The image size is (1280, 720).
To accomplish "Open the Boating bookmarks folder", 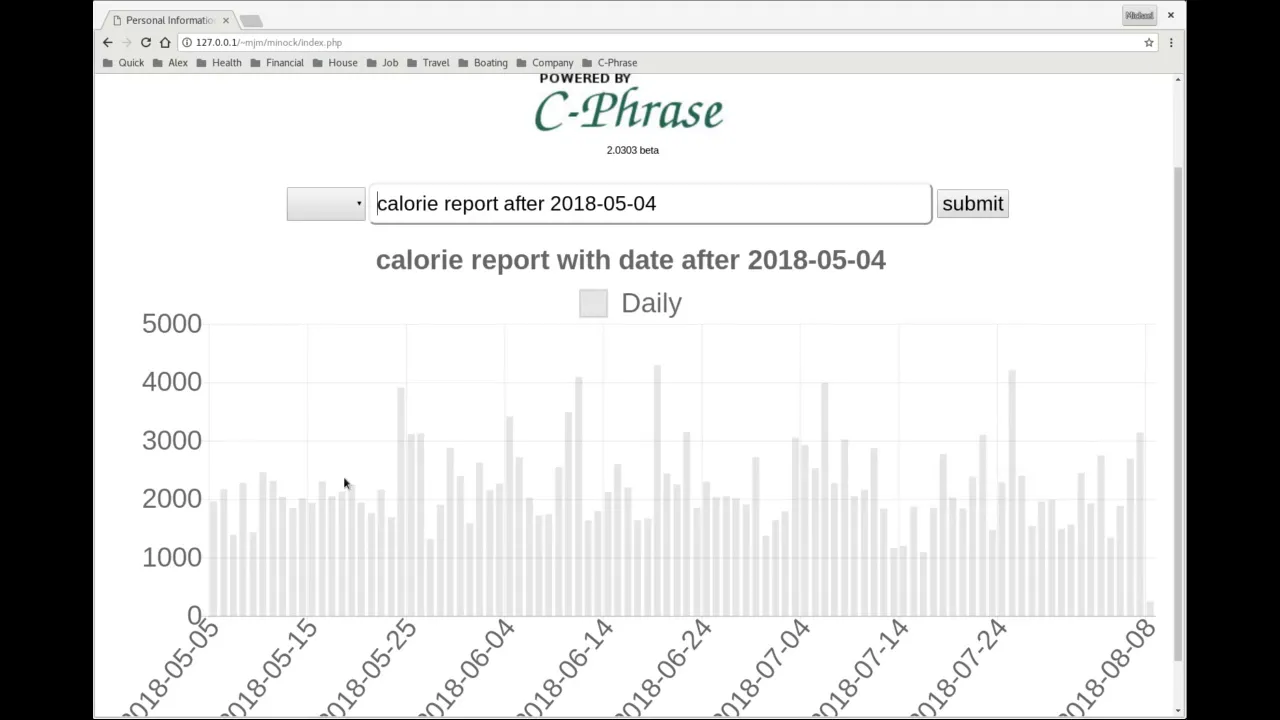I will (483, 62).
